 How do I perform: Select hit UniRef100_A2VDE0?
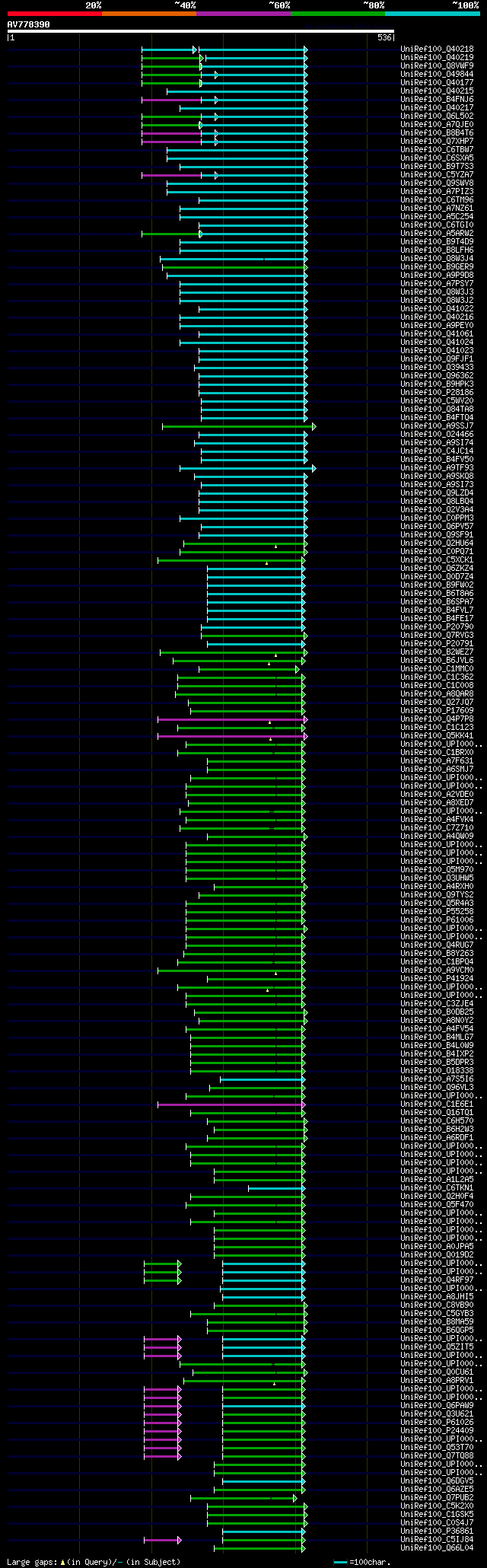click(x=437, y=794)
